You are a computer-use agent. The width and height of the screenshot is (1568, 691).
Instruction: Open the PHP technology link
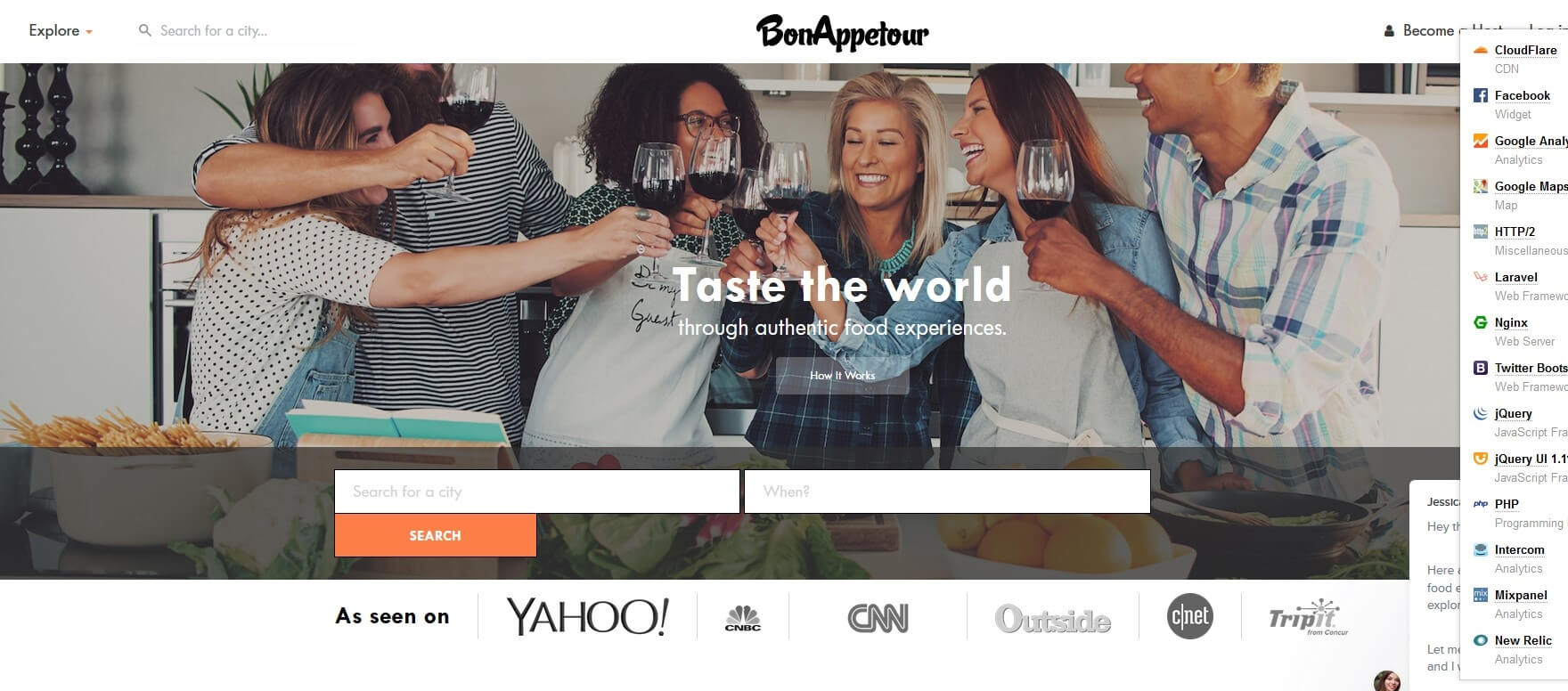click(1507, 504)
